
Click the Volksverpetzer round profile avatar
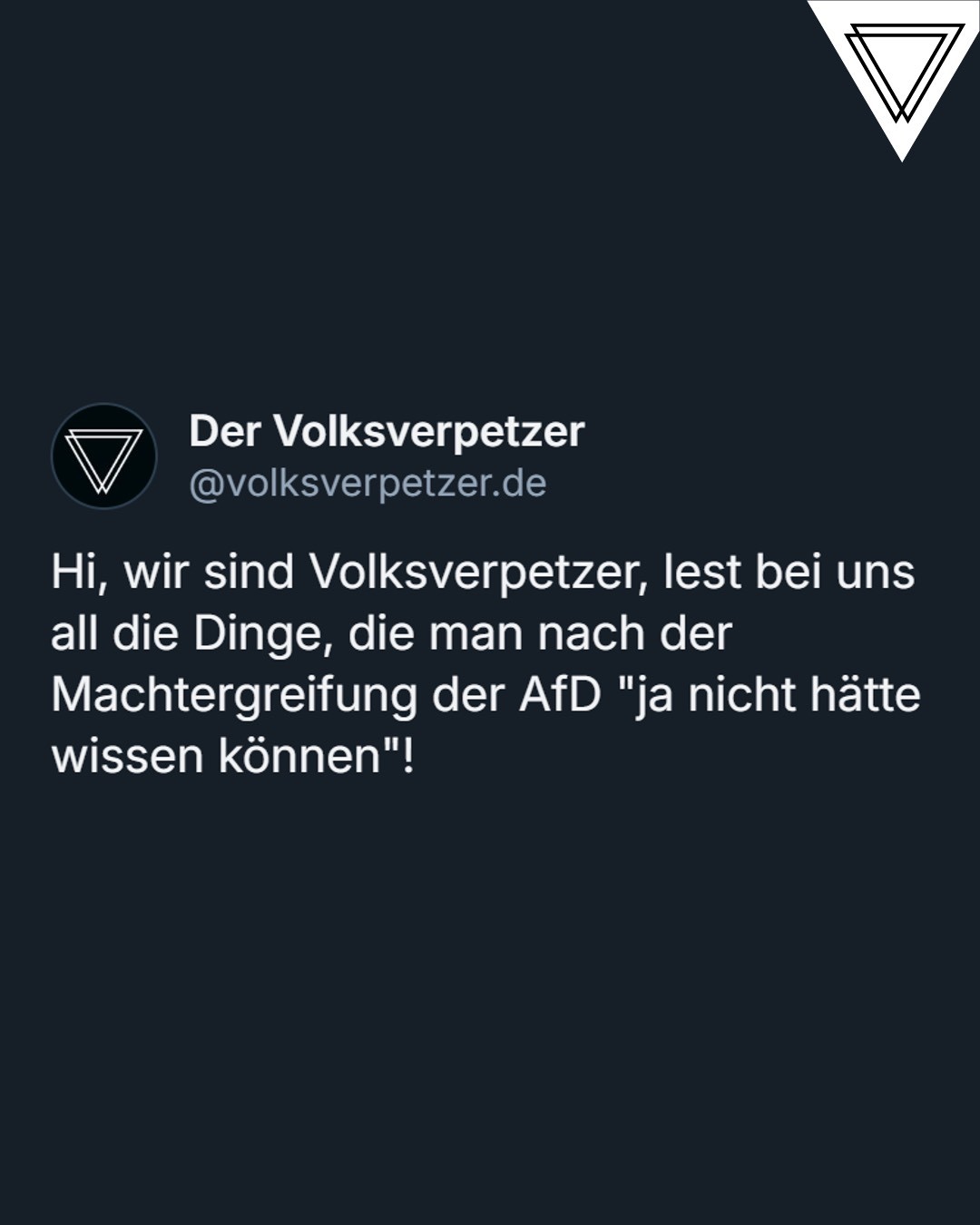[x=104, y=456]
